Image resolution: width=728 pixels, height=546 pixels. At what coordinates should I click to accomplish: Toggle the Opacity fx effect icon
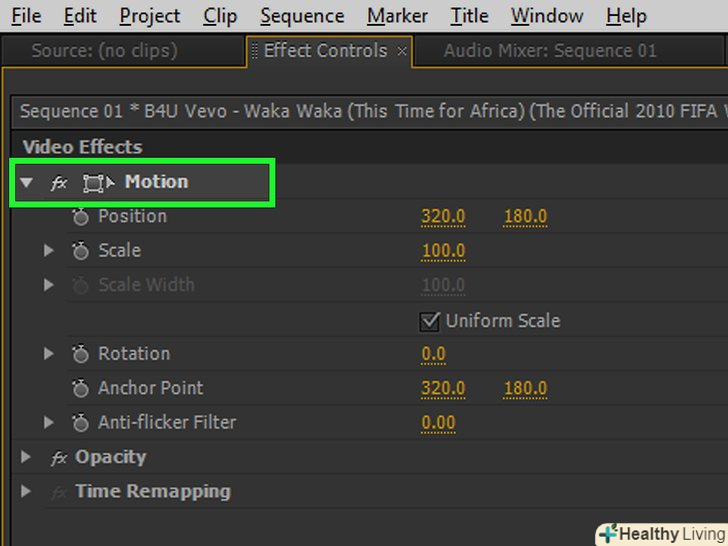pyautogui.click(x=59, y=458)
